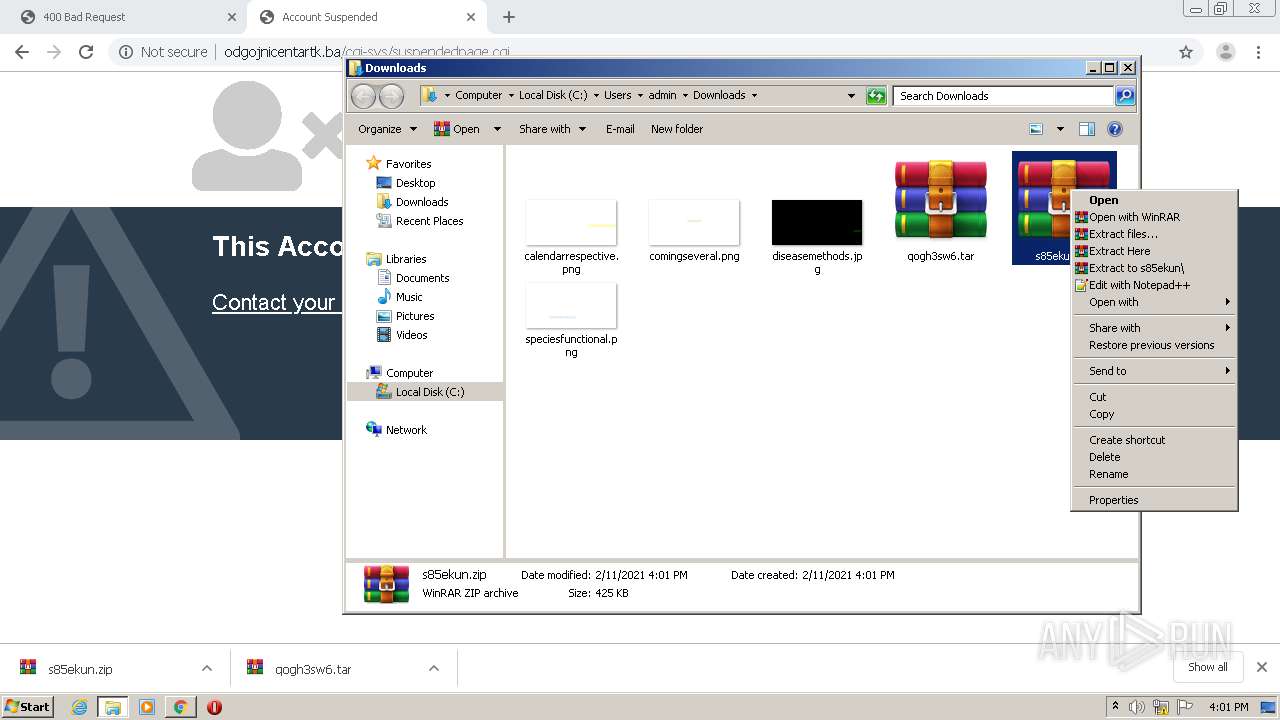The width and height of the screenshot is (1280, 720).
Task: Choose Extract Here in context menu
Action: click(x=1154, y=251)
